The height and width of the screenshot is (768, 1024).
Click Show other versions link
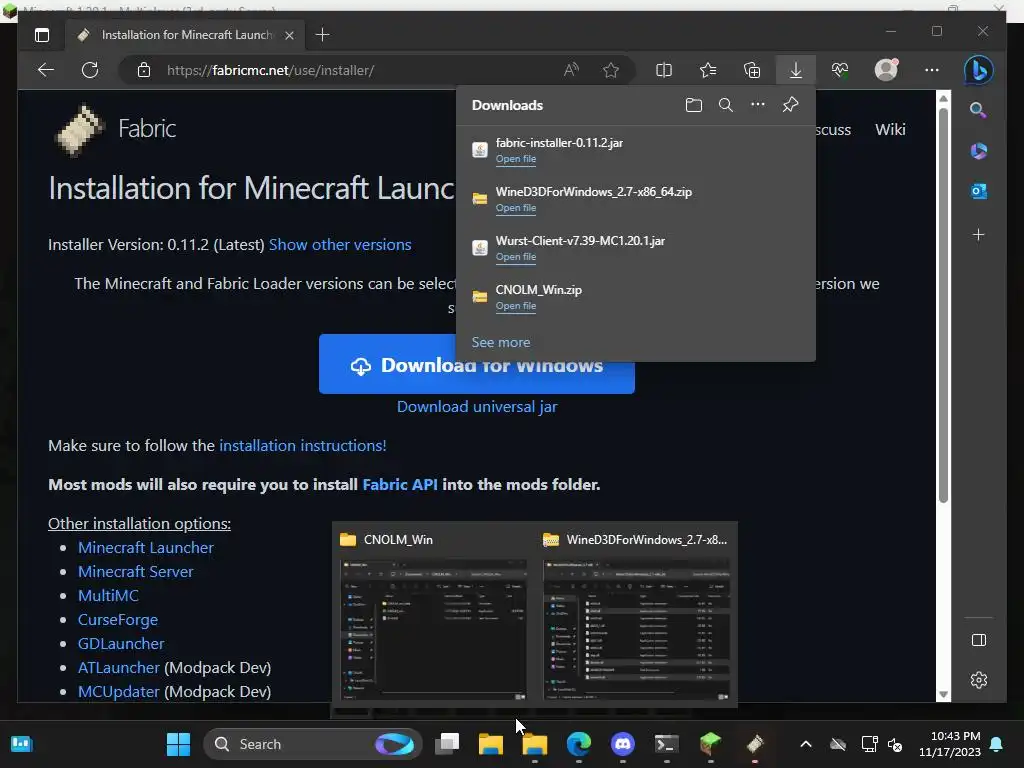point(340,244)
